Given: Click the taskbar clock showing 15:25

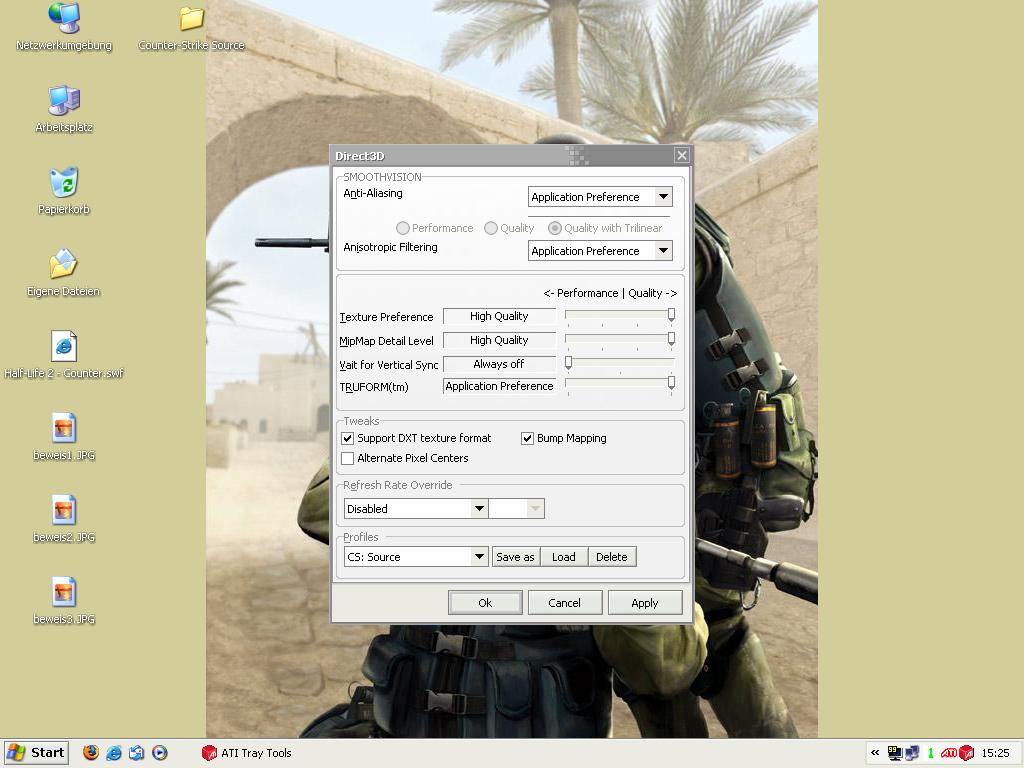Looking at the screenshot, I should pyautogui.click(x=995, y=753).
